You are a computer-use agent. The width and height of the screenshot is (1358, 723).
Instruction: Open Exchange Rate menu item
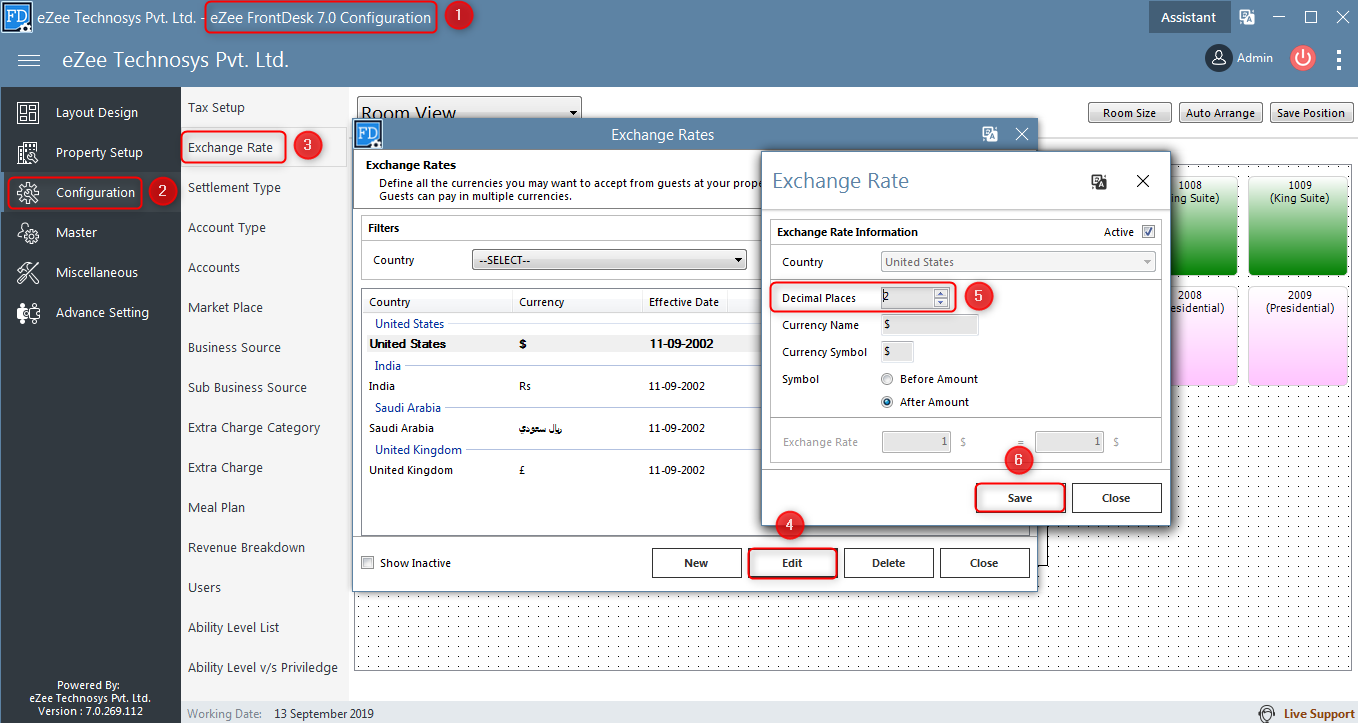[231, 148]
